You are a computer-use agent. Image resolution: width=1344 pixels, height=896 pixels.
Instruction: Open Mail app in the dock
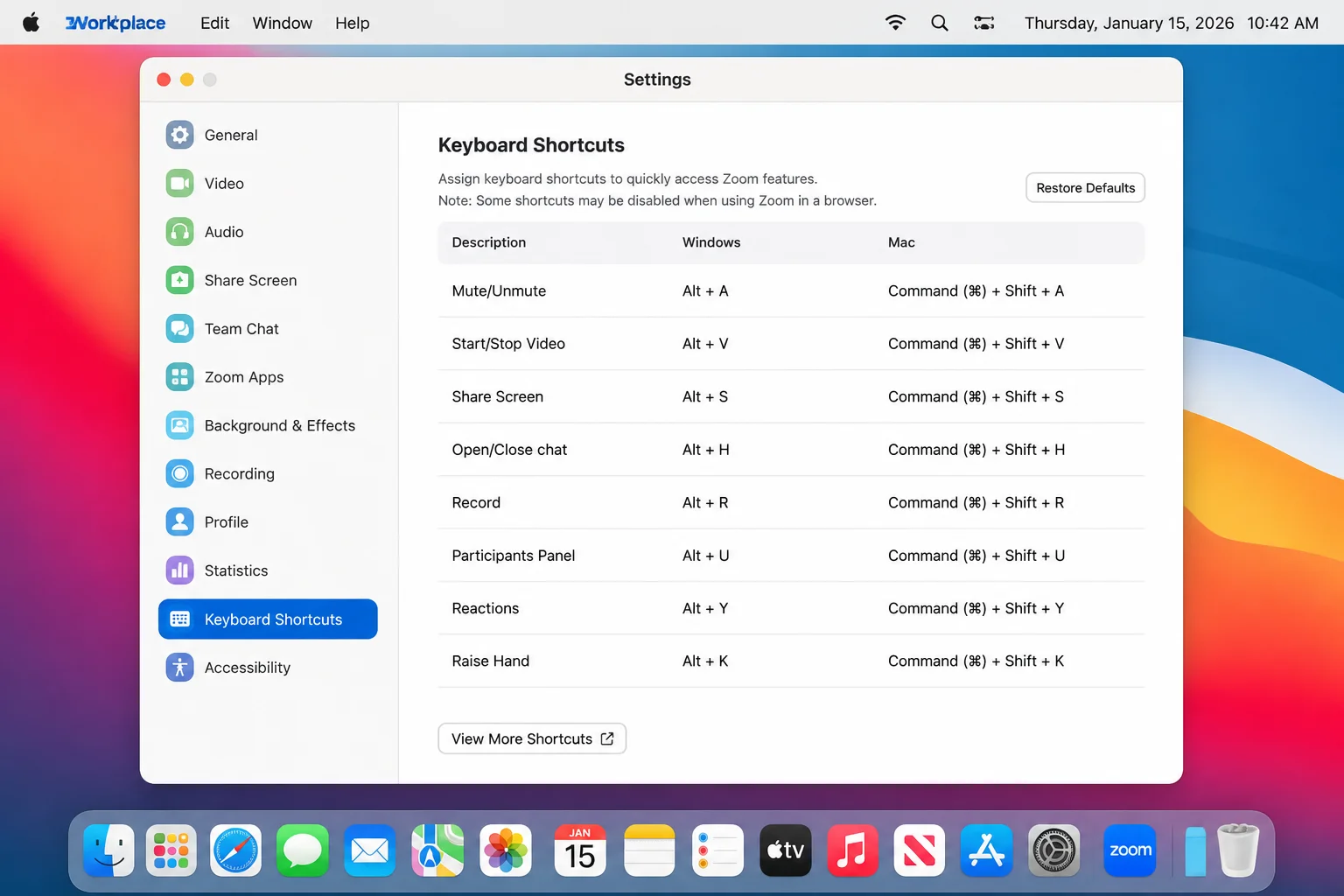tap(369, 850)
